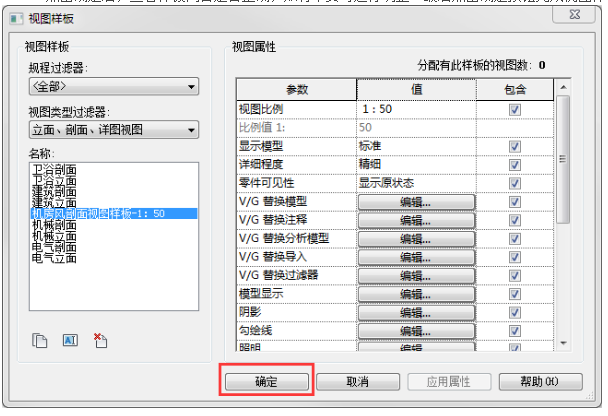Toggle the 视图比例 include checkbox
608x416 pixels.
tap(515, 108)
